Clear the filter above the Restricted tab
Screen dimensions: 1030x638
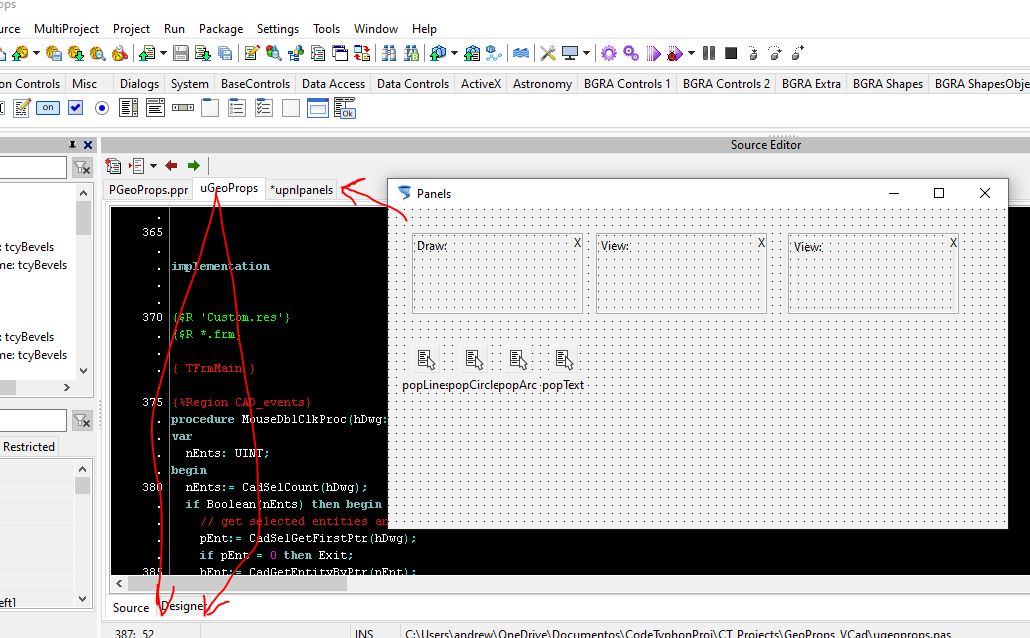pos(82,420)
